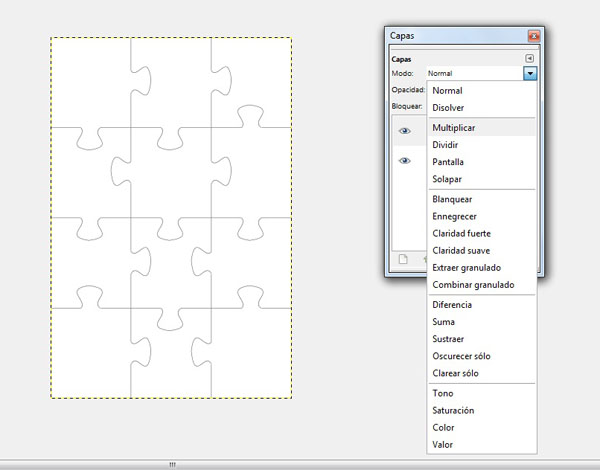Select Claridad suave mode
This screenshot has width=600, height=470.
click(x=482, y=251)
